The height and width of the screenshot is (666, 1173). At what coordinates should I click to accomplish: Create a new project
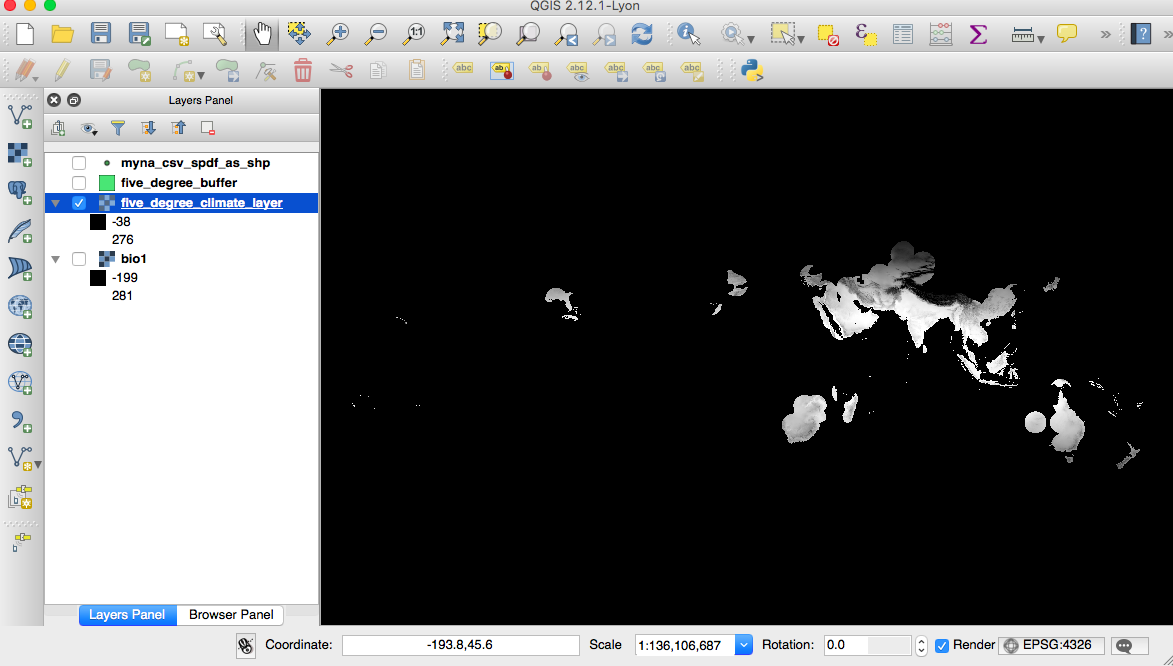point(25,34)
